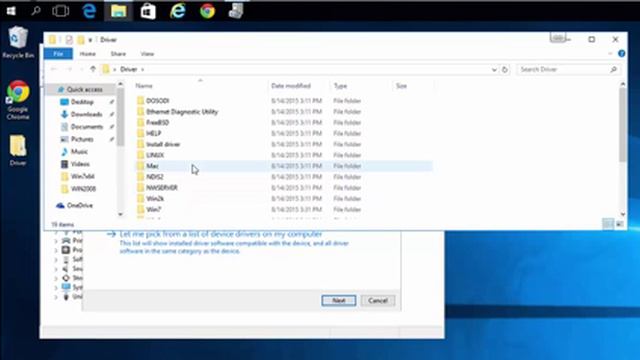The image size is (640, 360).
Task: Click the Up arrow in Explorer navigation
Action: point(93,69)
